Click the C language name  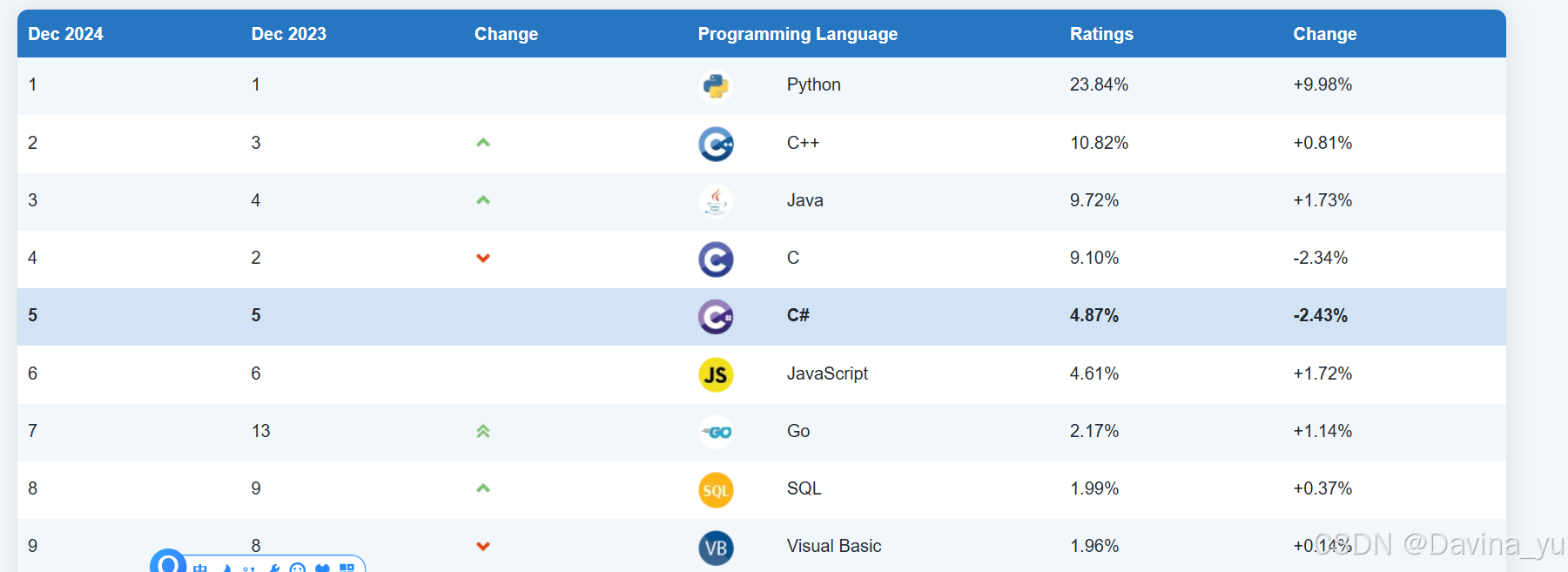tap(793, 258)
